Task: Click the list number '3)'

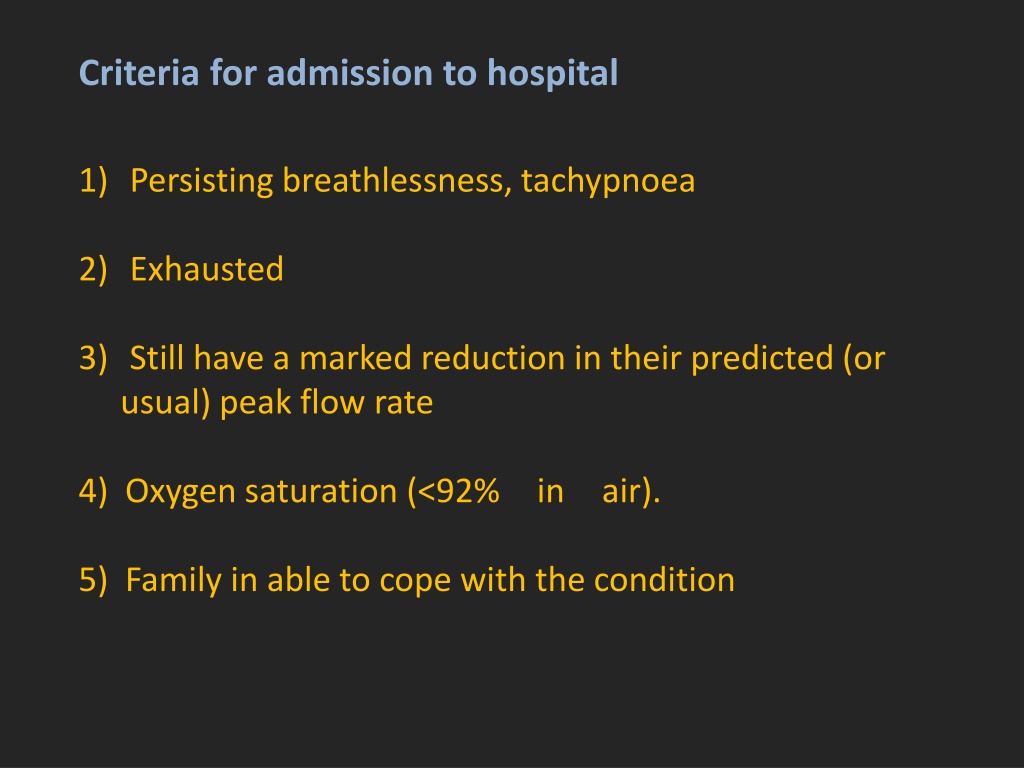Action: pyautogui.click(x=93, y=359)
